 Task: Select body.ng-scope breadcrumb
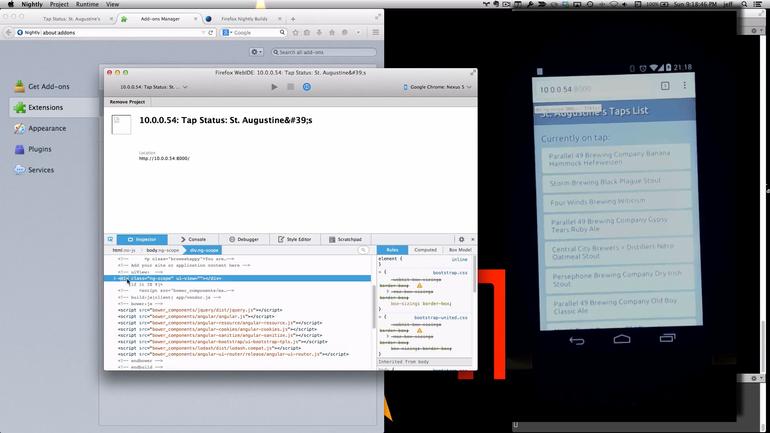163,250
